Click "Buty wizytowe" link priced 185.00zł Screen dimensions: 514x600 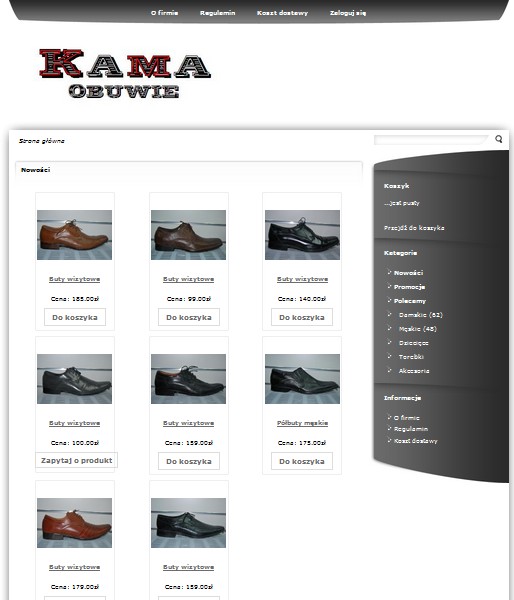[x=75, y=279]
